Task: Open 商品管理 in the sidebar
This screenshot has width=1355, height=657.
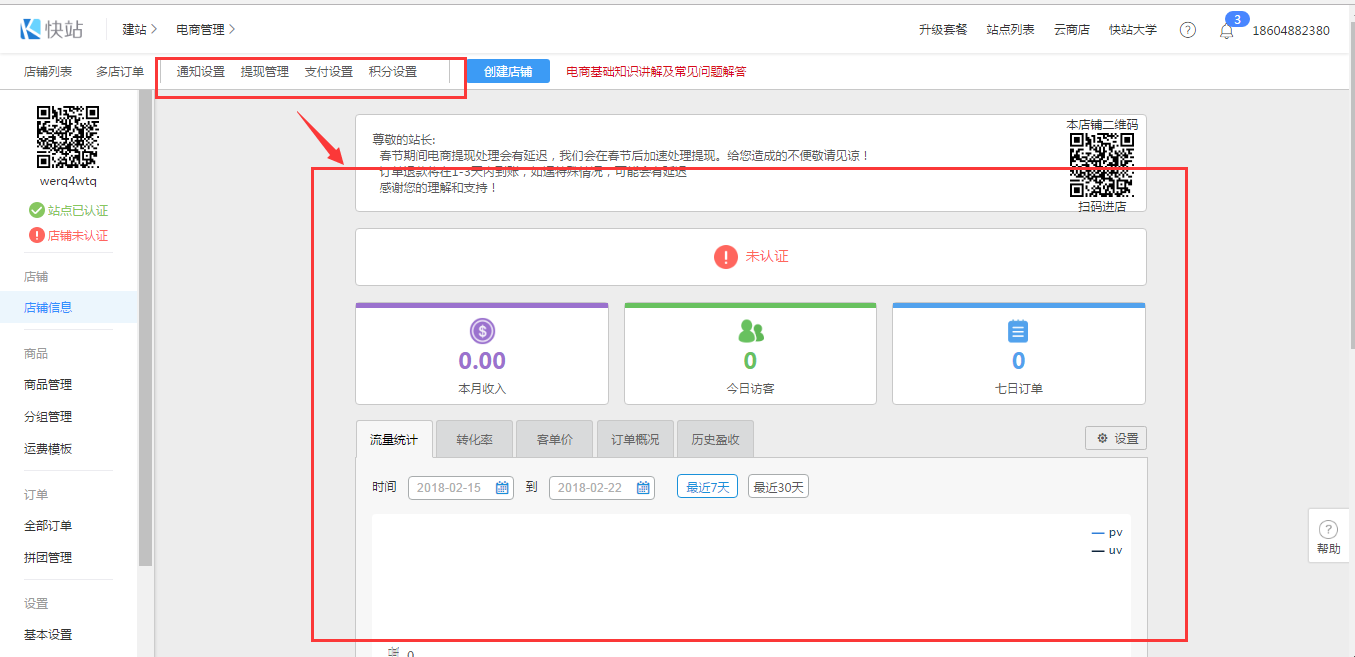Action: (48, 385)
